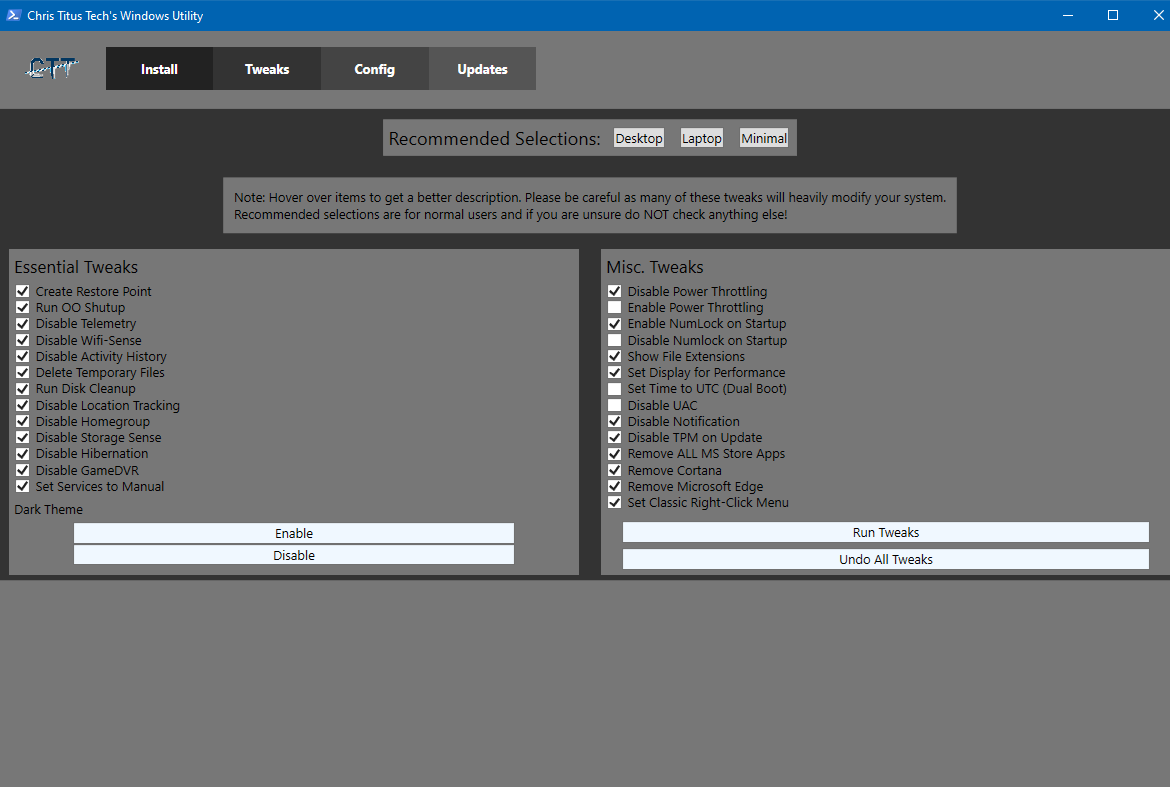Click Disable under Dark Theme
The width and height of the screenshot is (1170, 787).
click(x=294, y=555)
